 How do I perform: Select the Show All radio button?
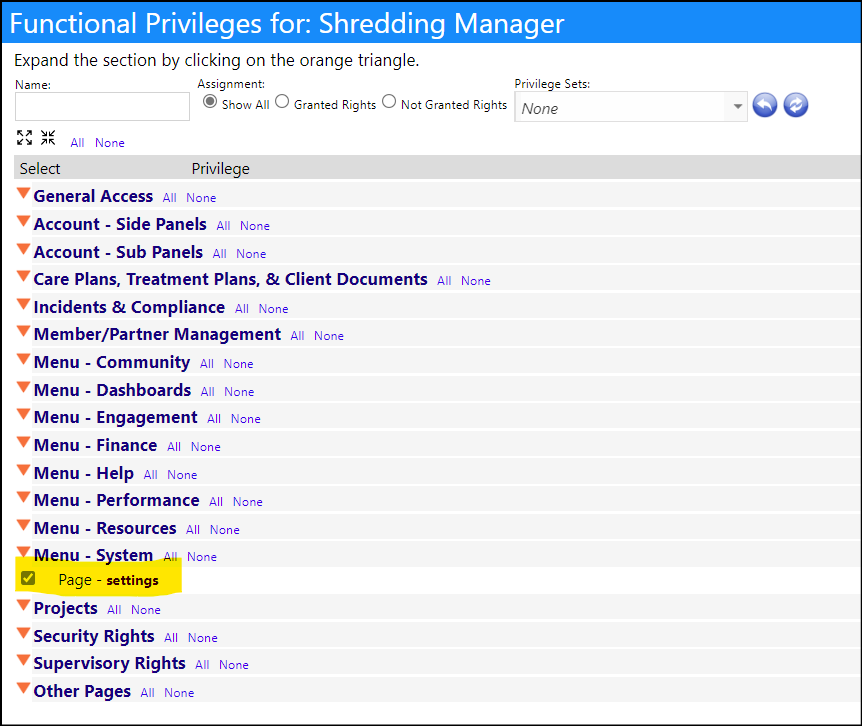point(210,102)
